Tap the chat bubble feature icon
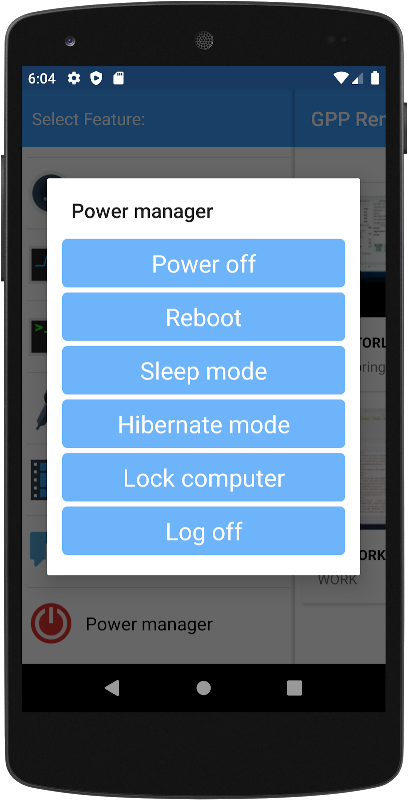This screenshot has width=408, height=800. point(39,549)
